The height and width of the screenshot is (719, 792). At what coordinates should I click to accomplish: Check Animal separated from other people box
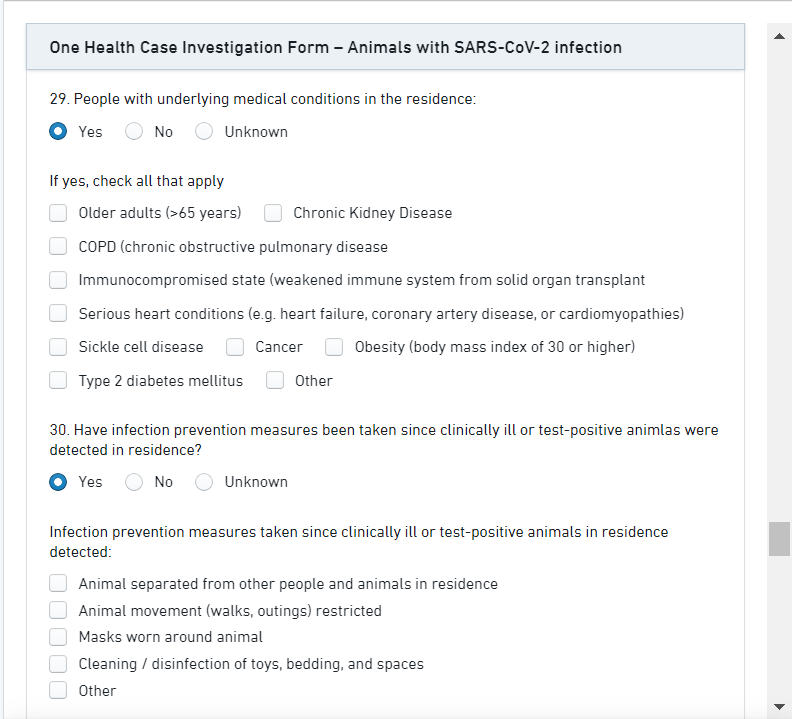(x=59, y=584)
